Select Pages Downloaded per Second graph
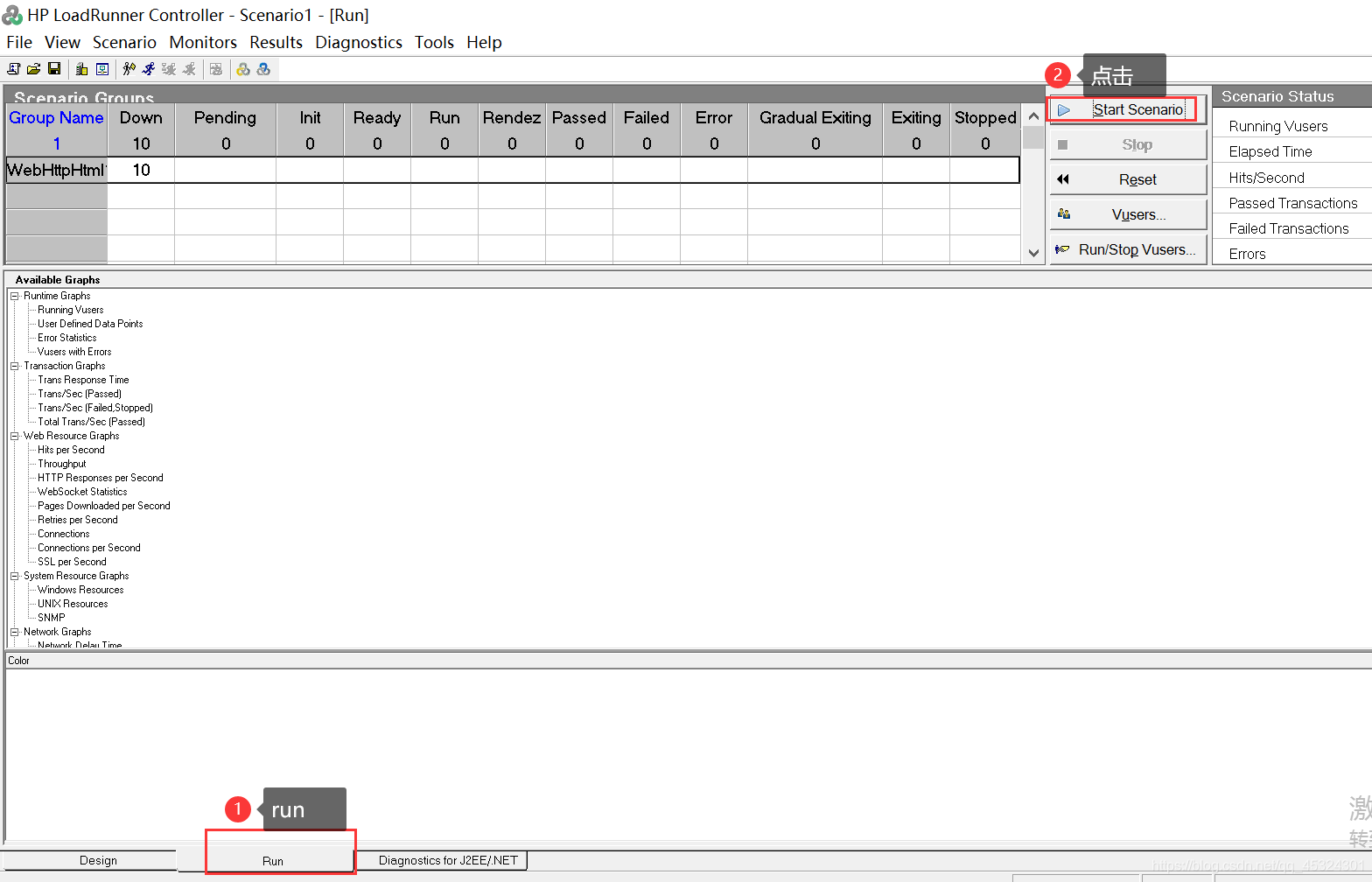Viewport: 1372px width, 882px height. click(x=104, y=506)
